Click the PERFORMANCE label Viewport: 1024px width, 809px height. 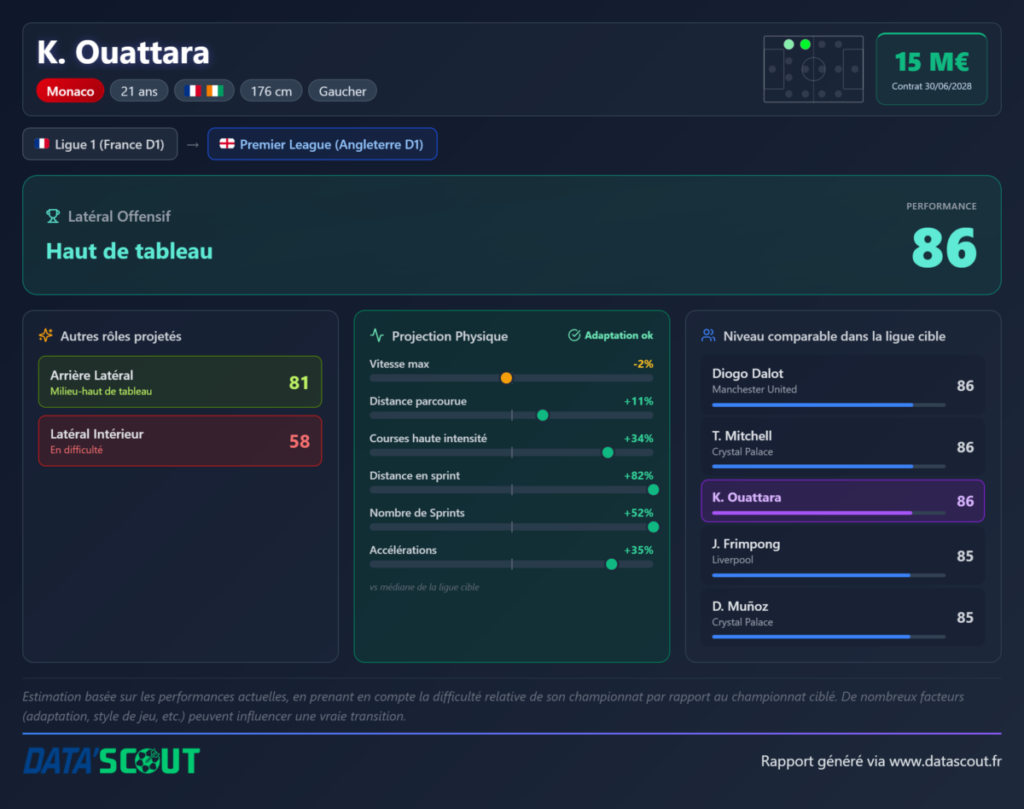coord(941,206)
